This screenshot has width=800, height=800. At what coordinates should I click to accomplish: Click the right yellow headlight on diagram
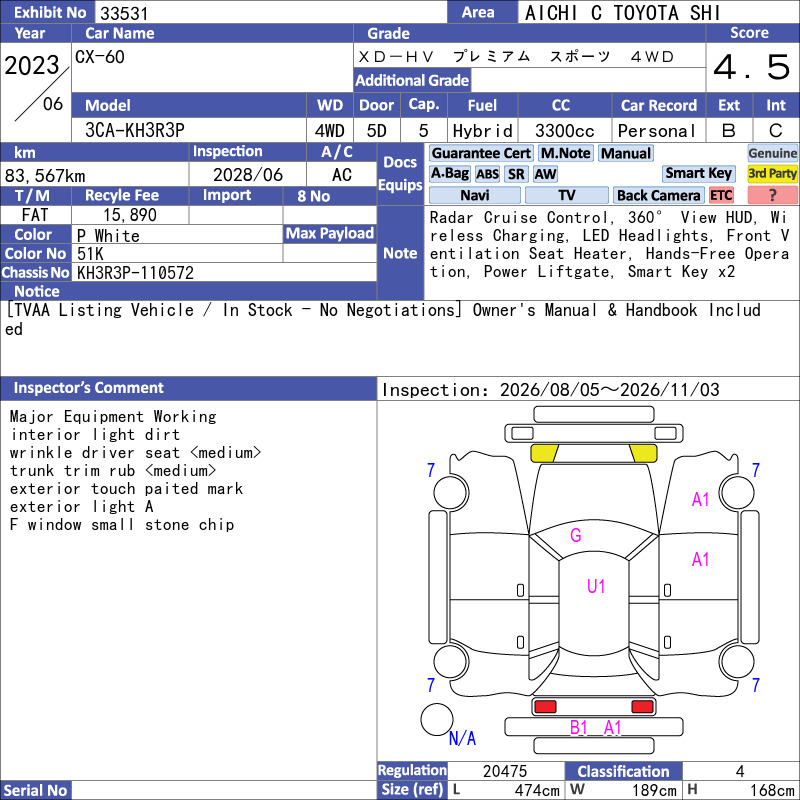click(x=643, y=453)
